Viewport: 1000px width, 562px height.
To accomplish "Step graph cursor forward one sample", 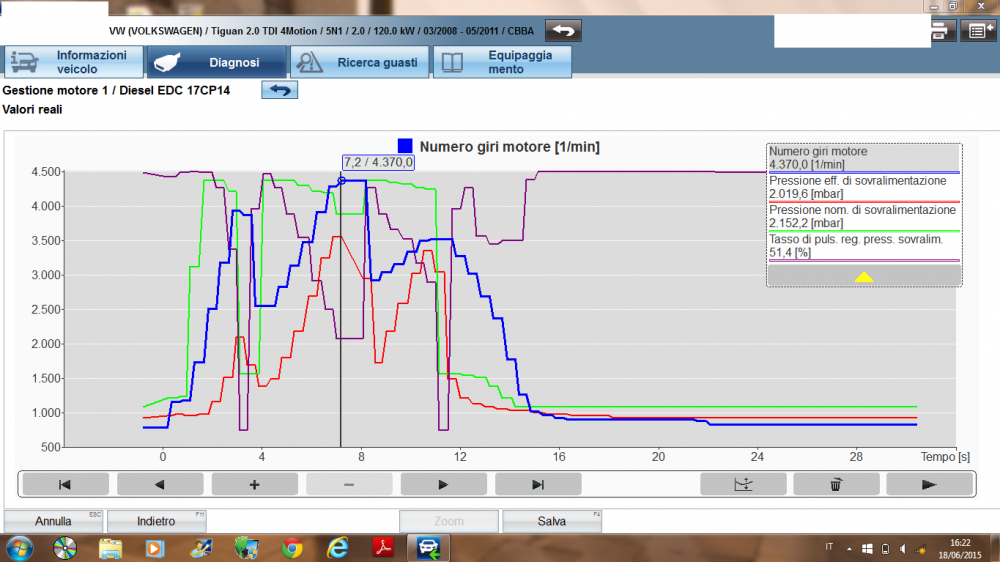I will tap(443, 484).
